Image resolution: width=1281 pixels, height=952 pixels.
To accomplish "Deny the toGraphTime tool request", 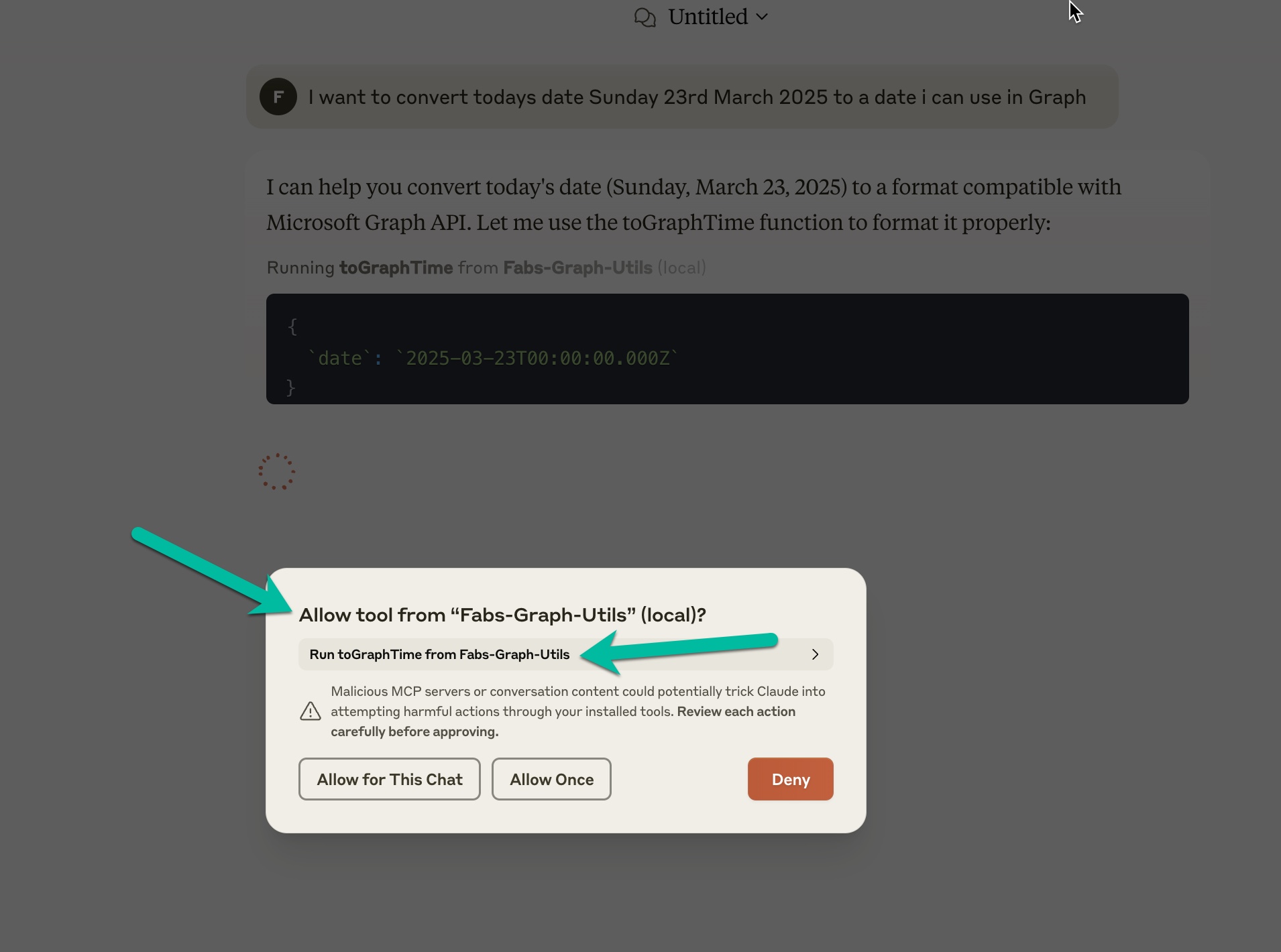I will tap(790, 779).
